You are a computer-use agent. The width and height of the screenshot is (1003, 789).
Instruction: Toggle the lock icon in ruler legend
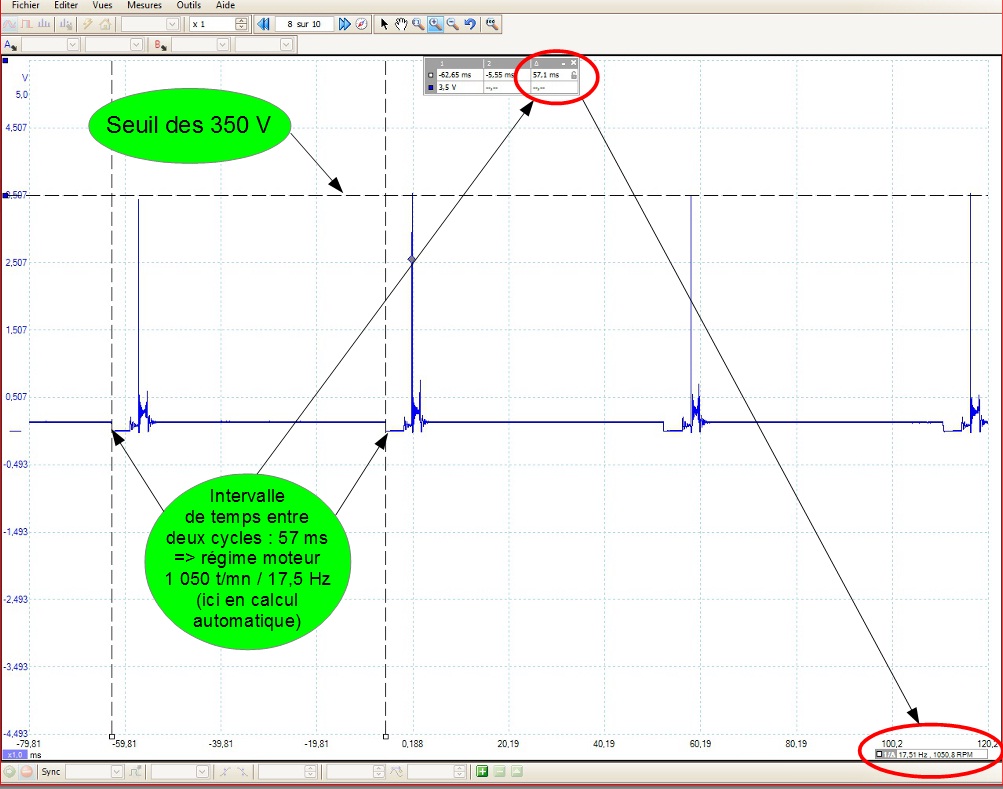click(573, 75)
